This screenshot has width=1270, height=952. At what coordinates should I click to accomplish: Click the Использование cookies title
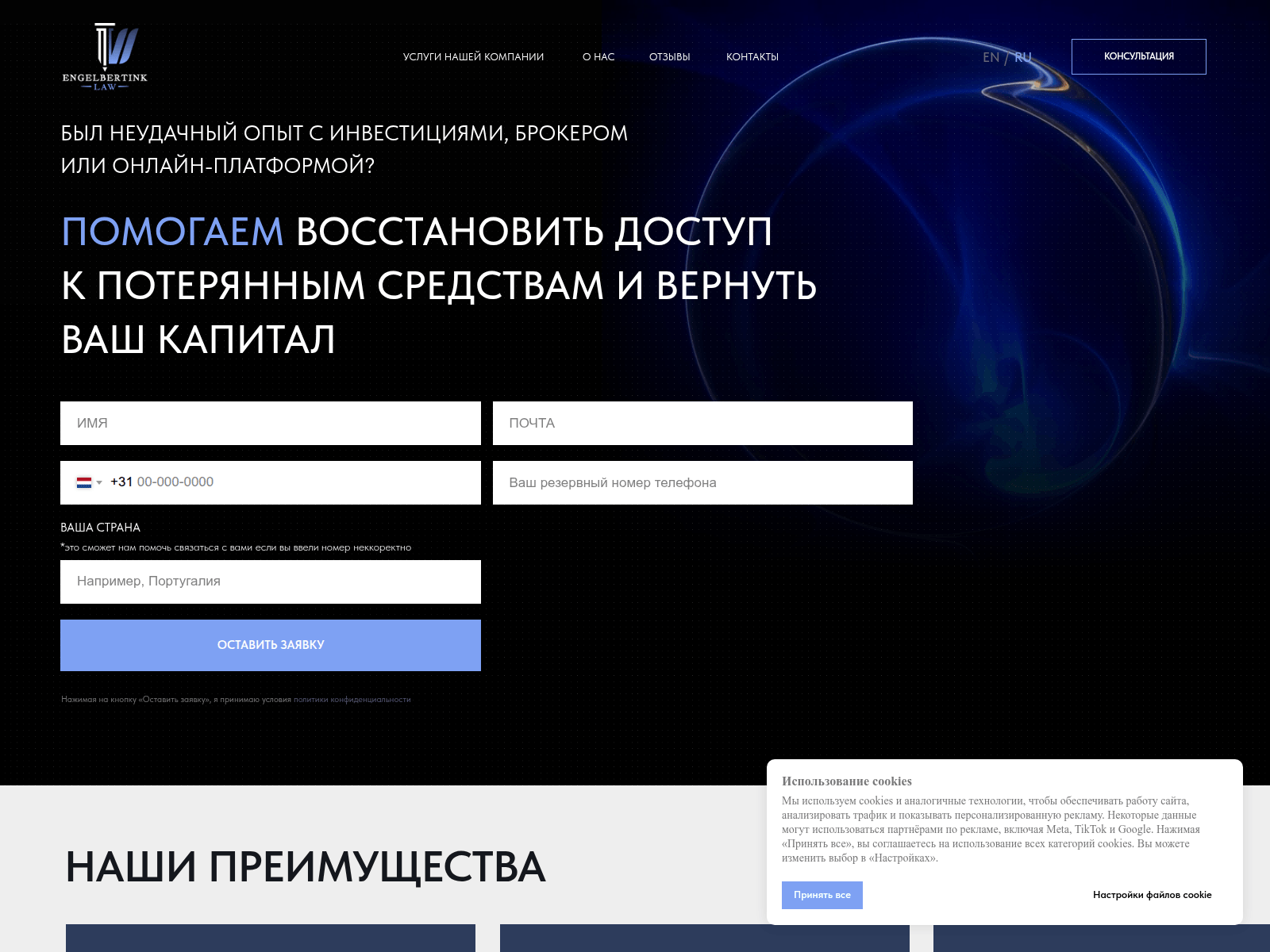[846, 781]
